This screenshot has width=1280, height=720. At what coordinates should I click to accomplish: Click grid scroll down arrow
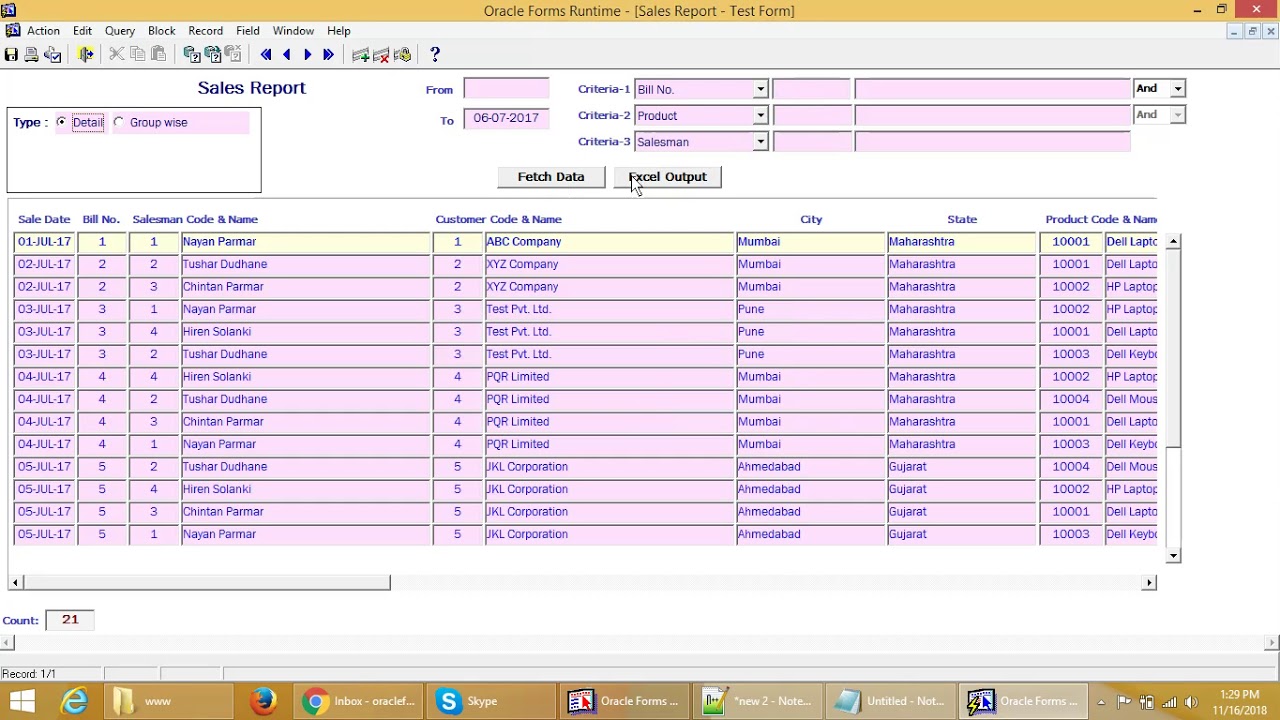click(x=1173, y=556)
